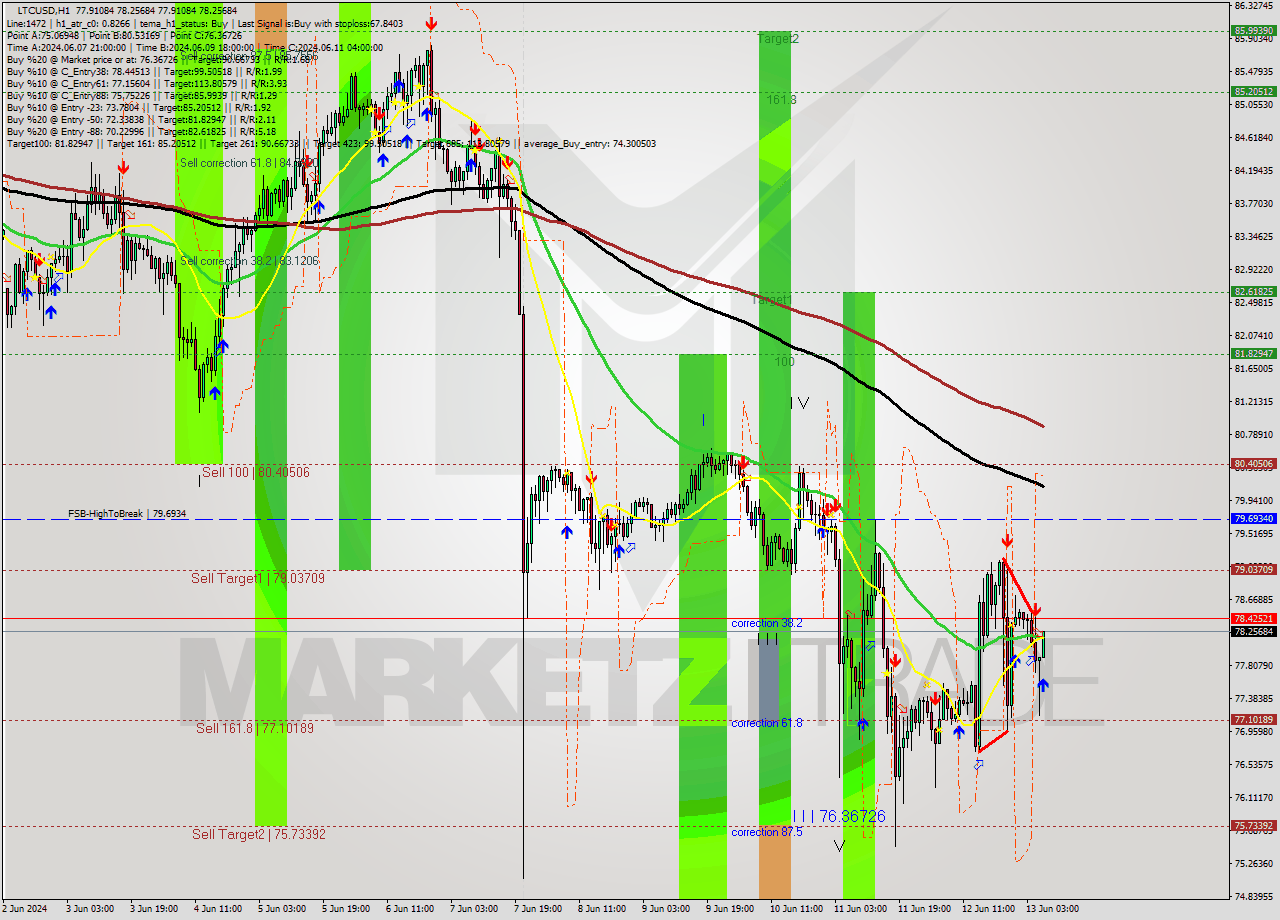Screen dimensions: 1280x920
Task: Click the 'Sell 161.8 | 77.10189' label
Action: coord(255,728)
